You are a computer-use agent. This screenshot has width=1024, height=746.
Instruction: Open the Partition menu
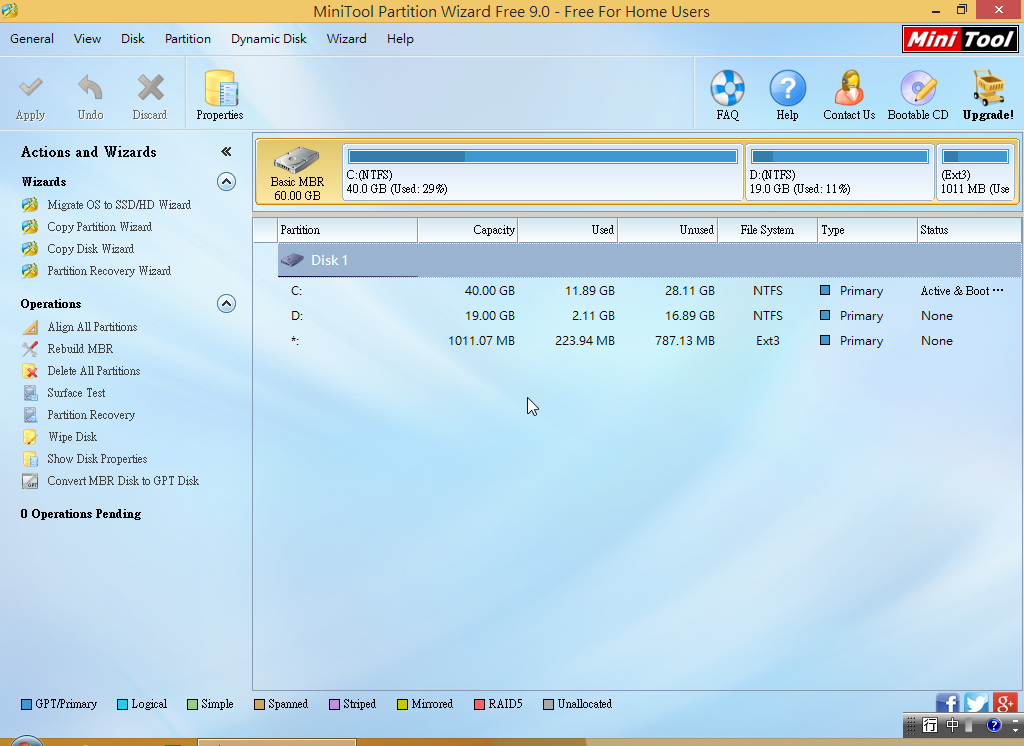188,39
